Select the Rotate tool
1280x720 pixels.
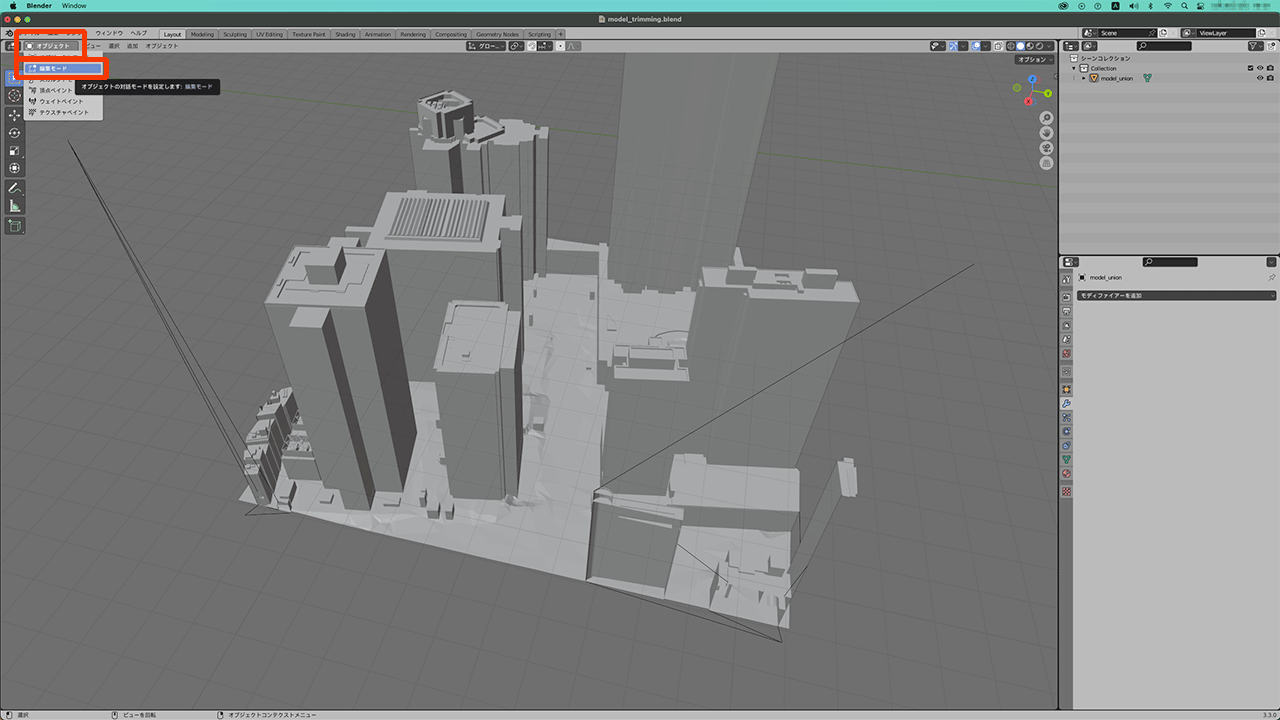(14, 132)
